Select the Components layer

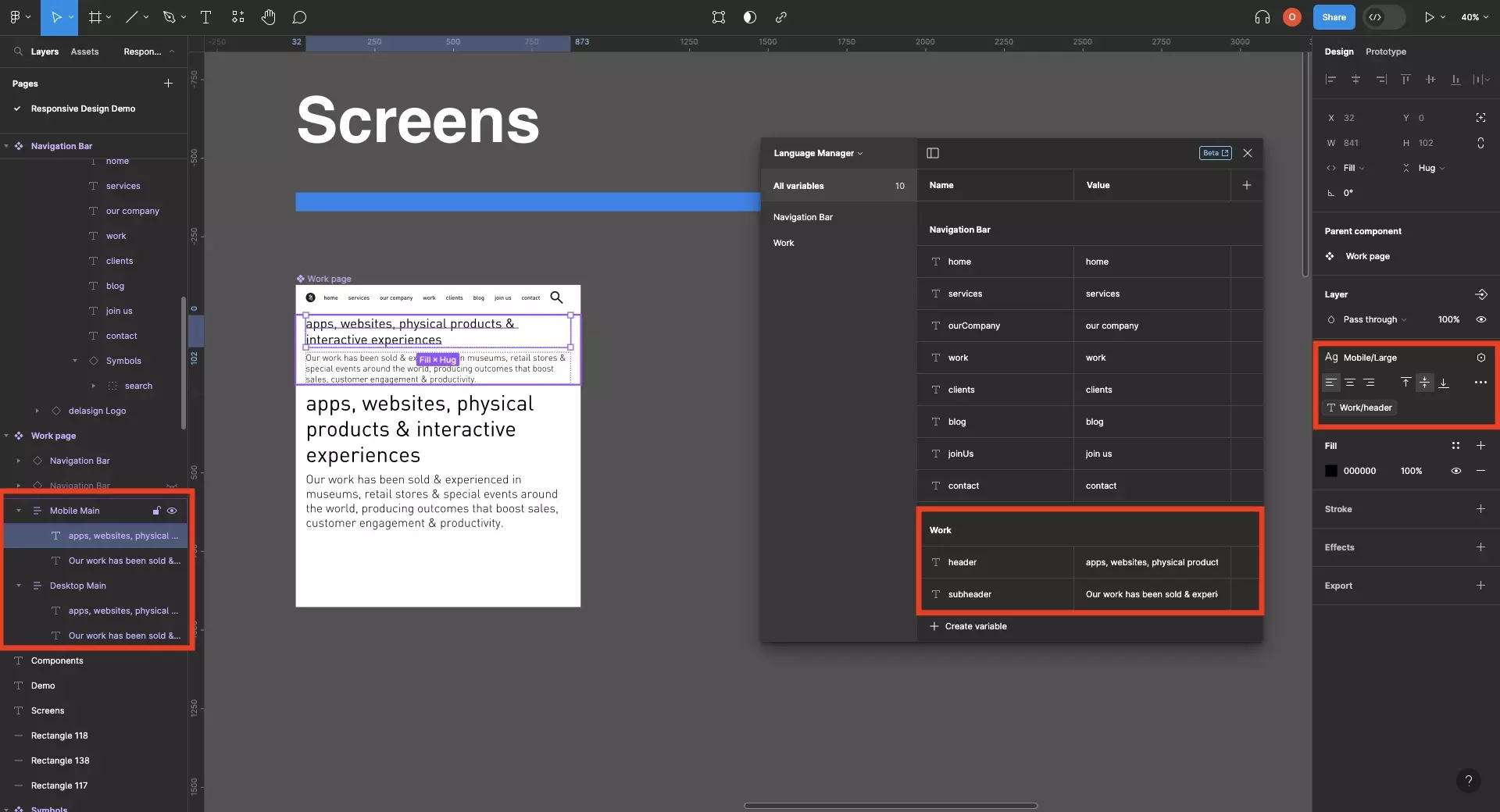(x=56, y=661)
